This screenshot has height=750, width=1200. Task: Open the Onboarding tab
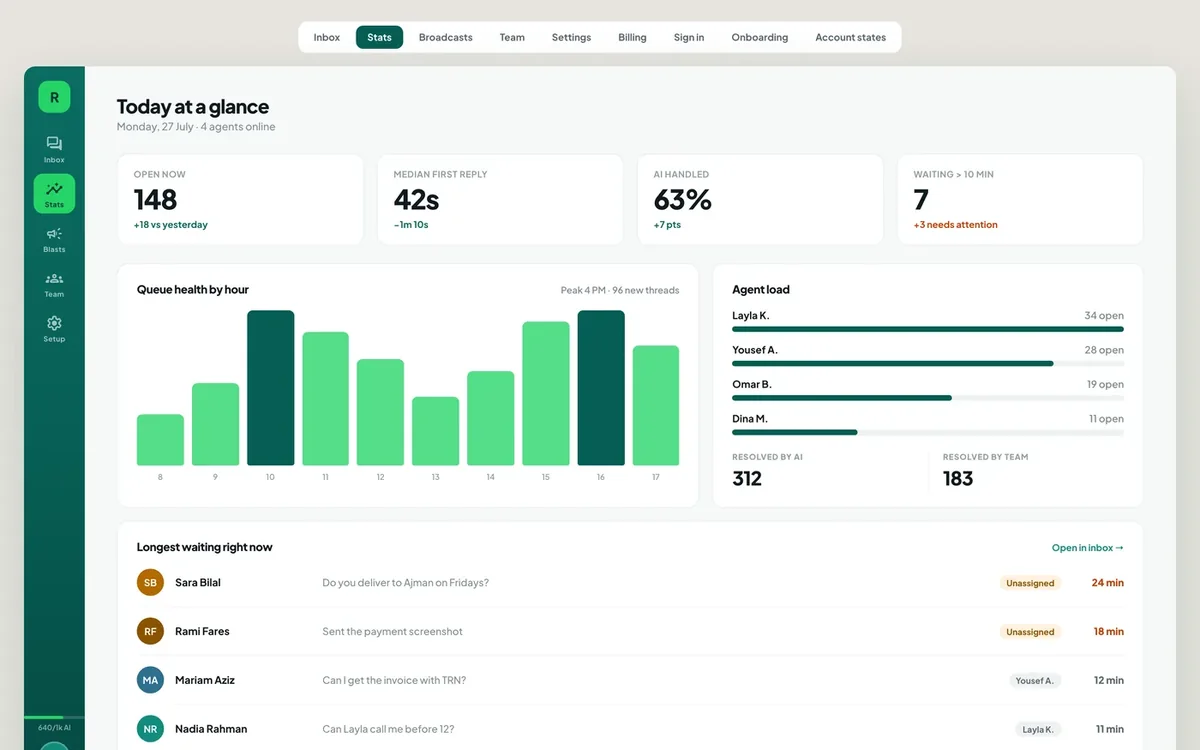click(760, 37)
